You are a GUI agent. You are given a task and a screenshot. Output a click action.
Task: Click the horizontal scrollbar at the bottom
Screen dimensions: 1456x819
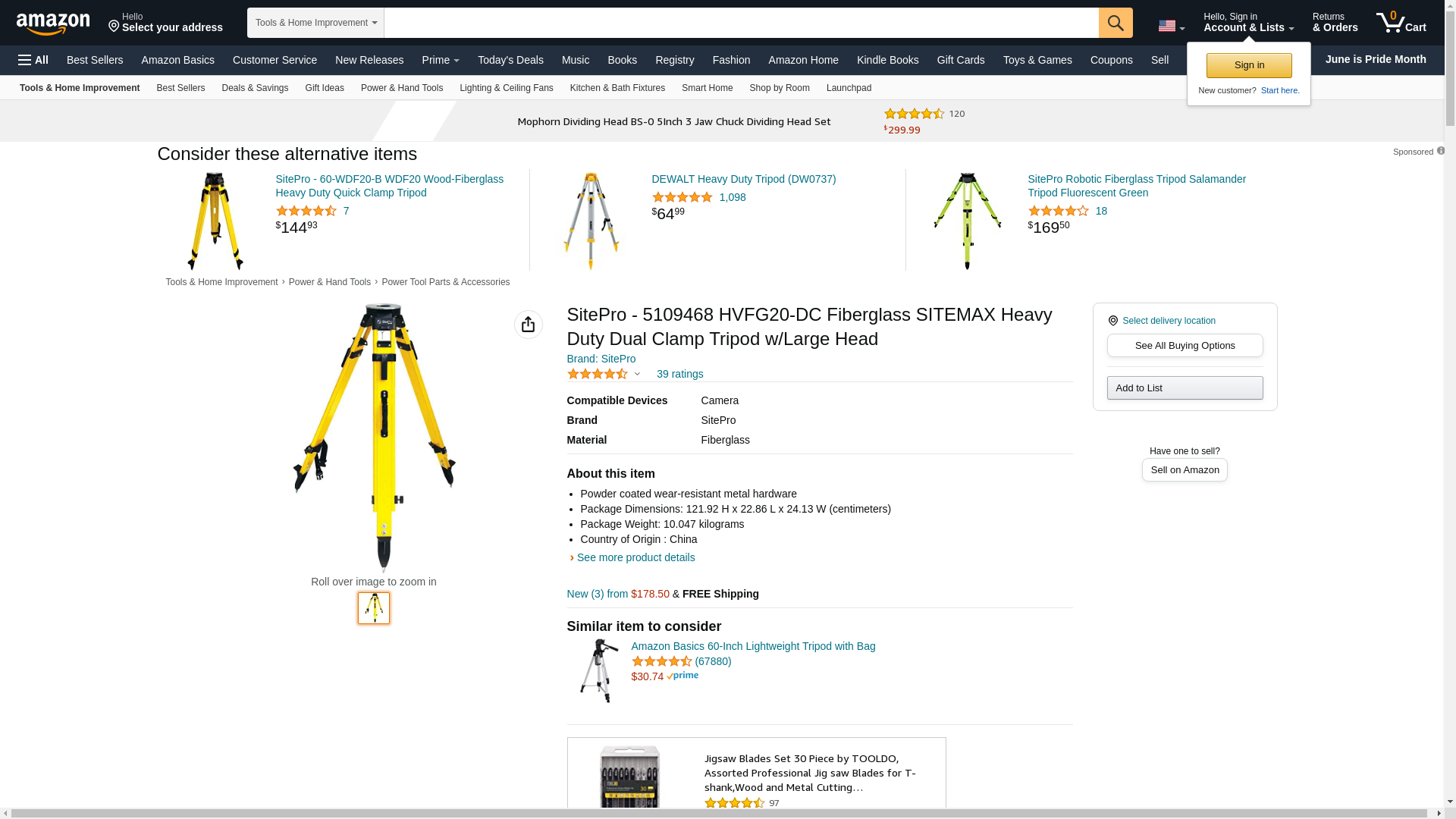tap(720, 813)
